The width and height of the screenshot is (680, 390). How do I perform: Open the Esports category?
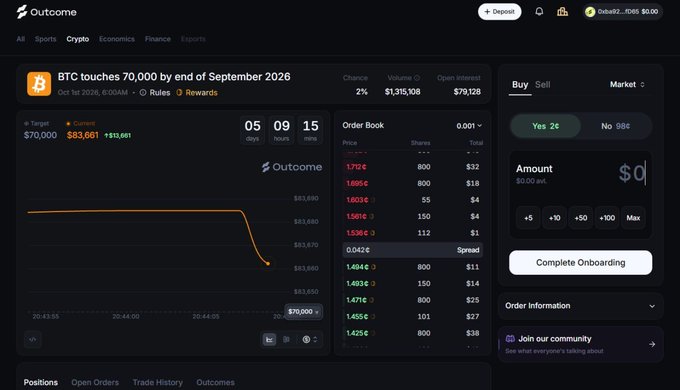click(x=193, y=39)
